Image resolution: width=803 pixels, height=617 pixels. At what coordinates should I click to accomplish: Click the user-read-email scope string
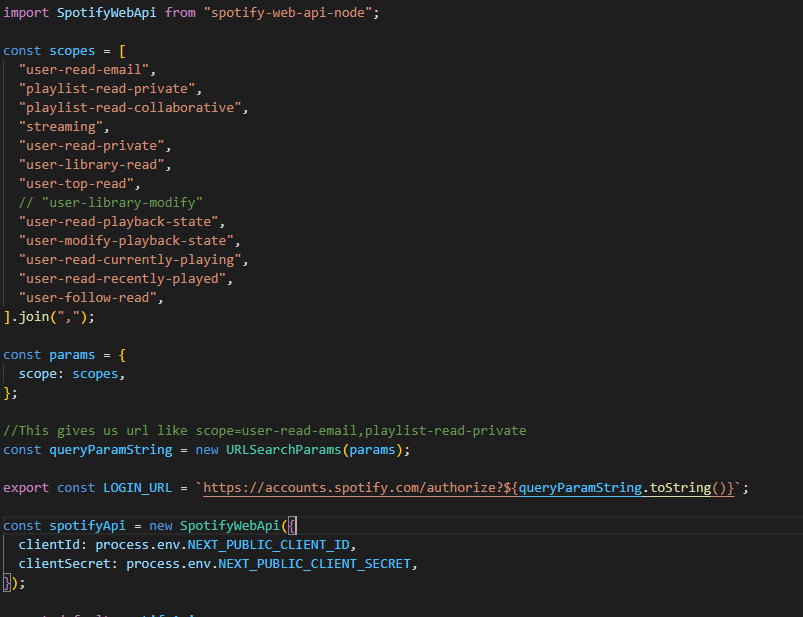tap(88, 69)
